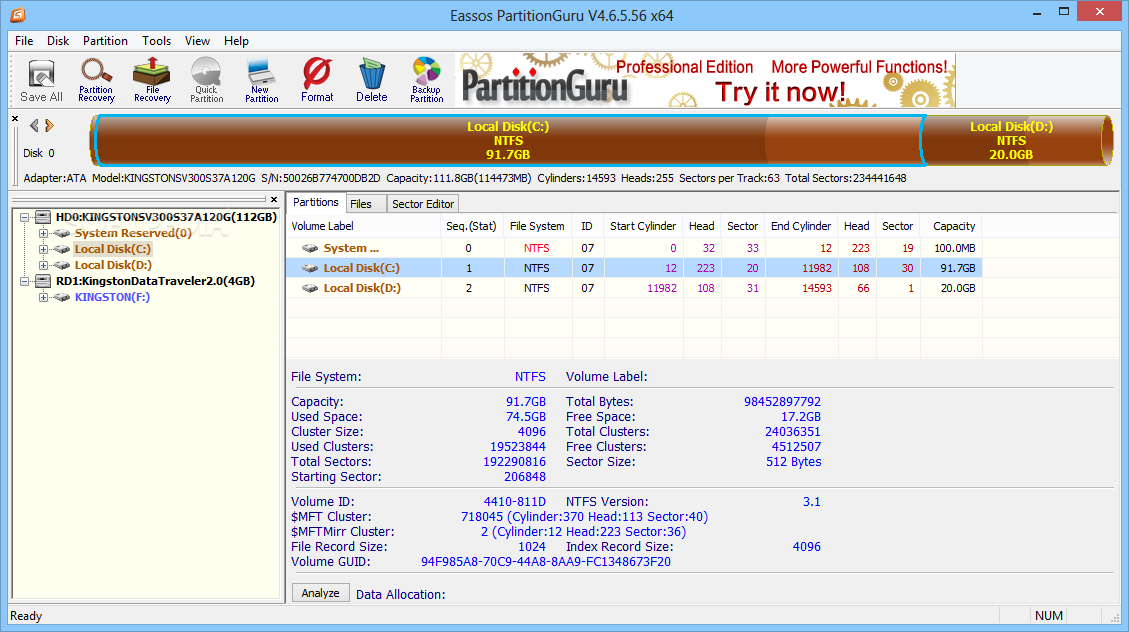Switch to the Sector Editor tab
Screen dimensions: 1129x632
[x=422, y=202]
